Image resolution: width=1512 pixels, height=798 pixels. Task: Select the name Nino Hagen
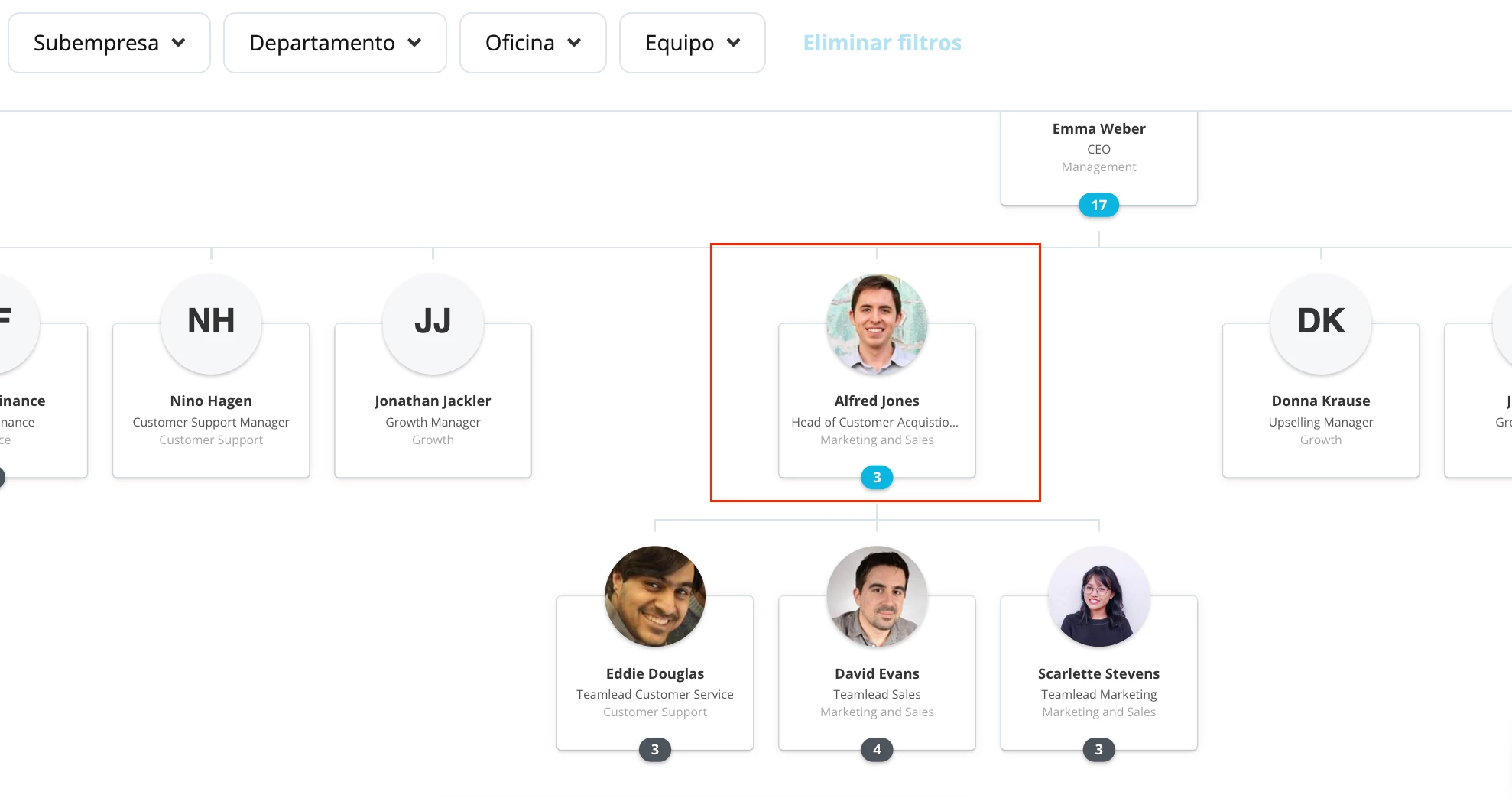coord(211,401)
